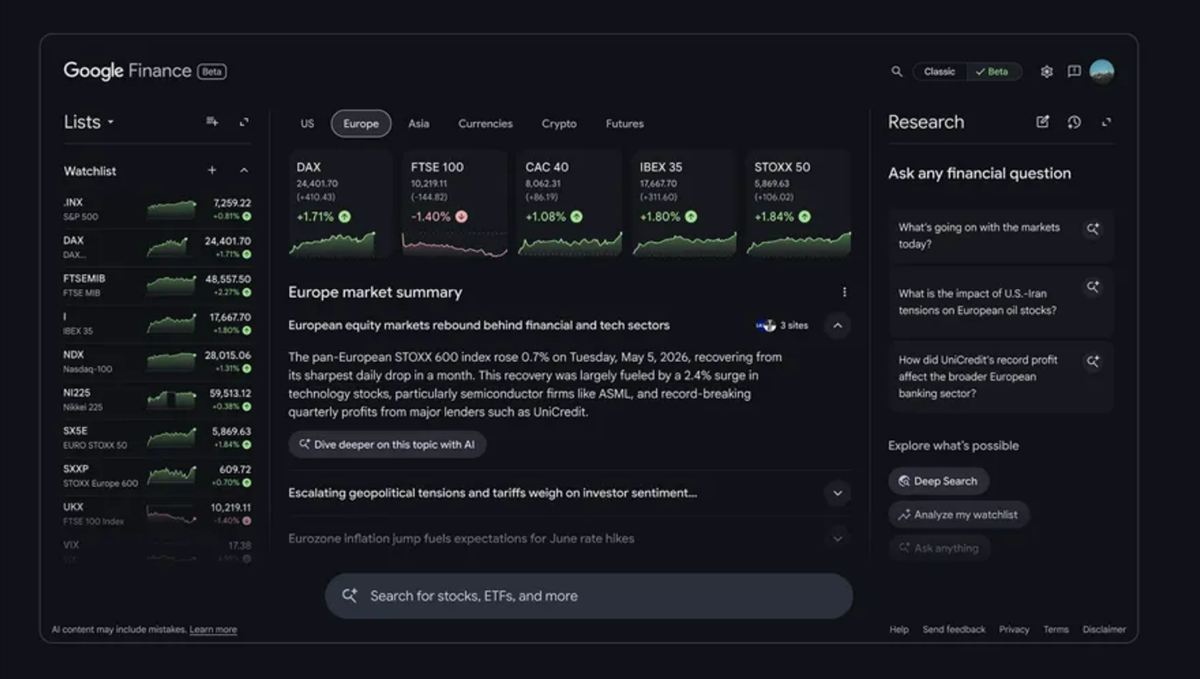The width and height of the screenshot is (1200, 679).
Task: Select NDX Nasdaq-100 watchlist row
Action: [157, 361]
